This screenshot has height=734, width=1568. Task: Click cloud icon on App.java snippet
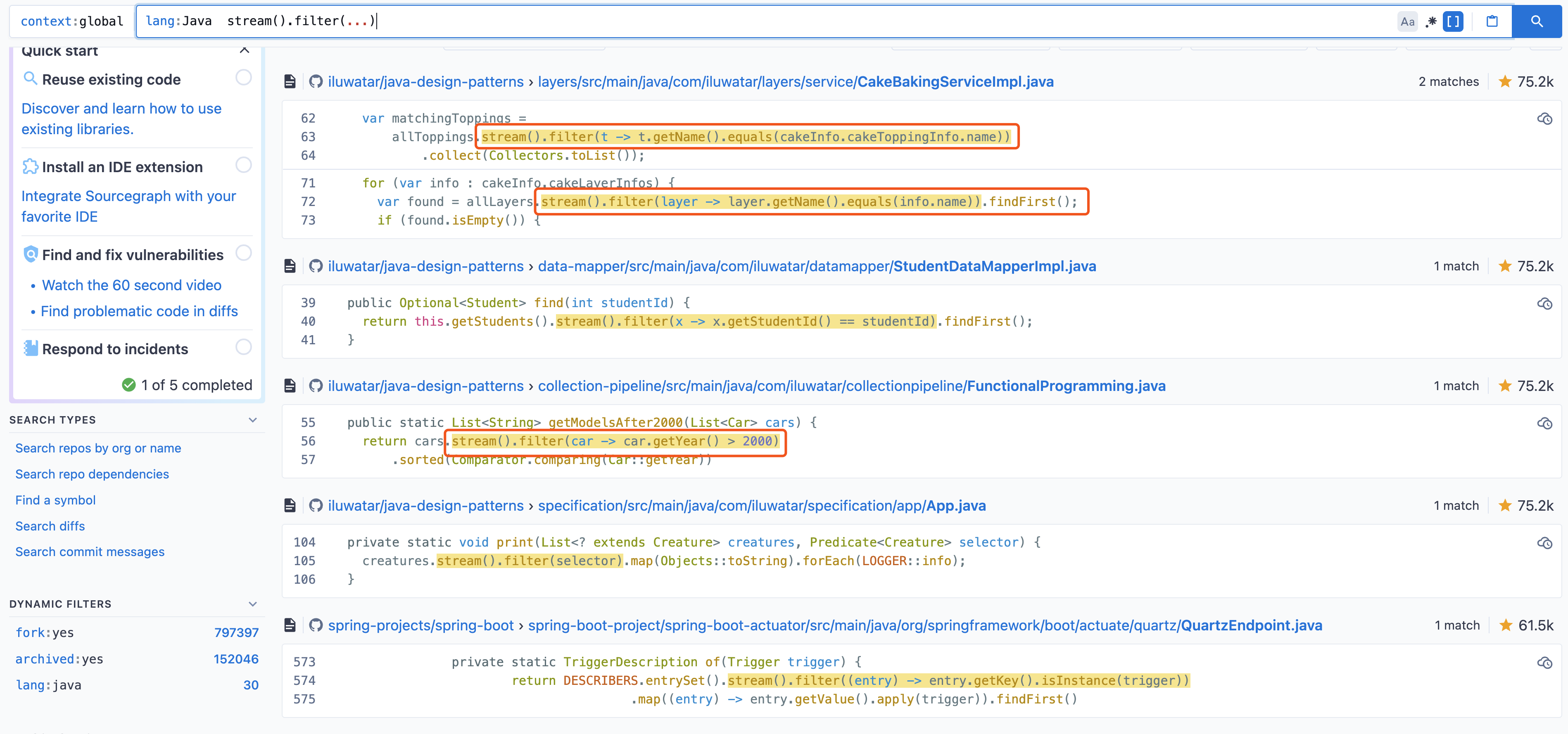[1544, 543]
